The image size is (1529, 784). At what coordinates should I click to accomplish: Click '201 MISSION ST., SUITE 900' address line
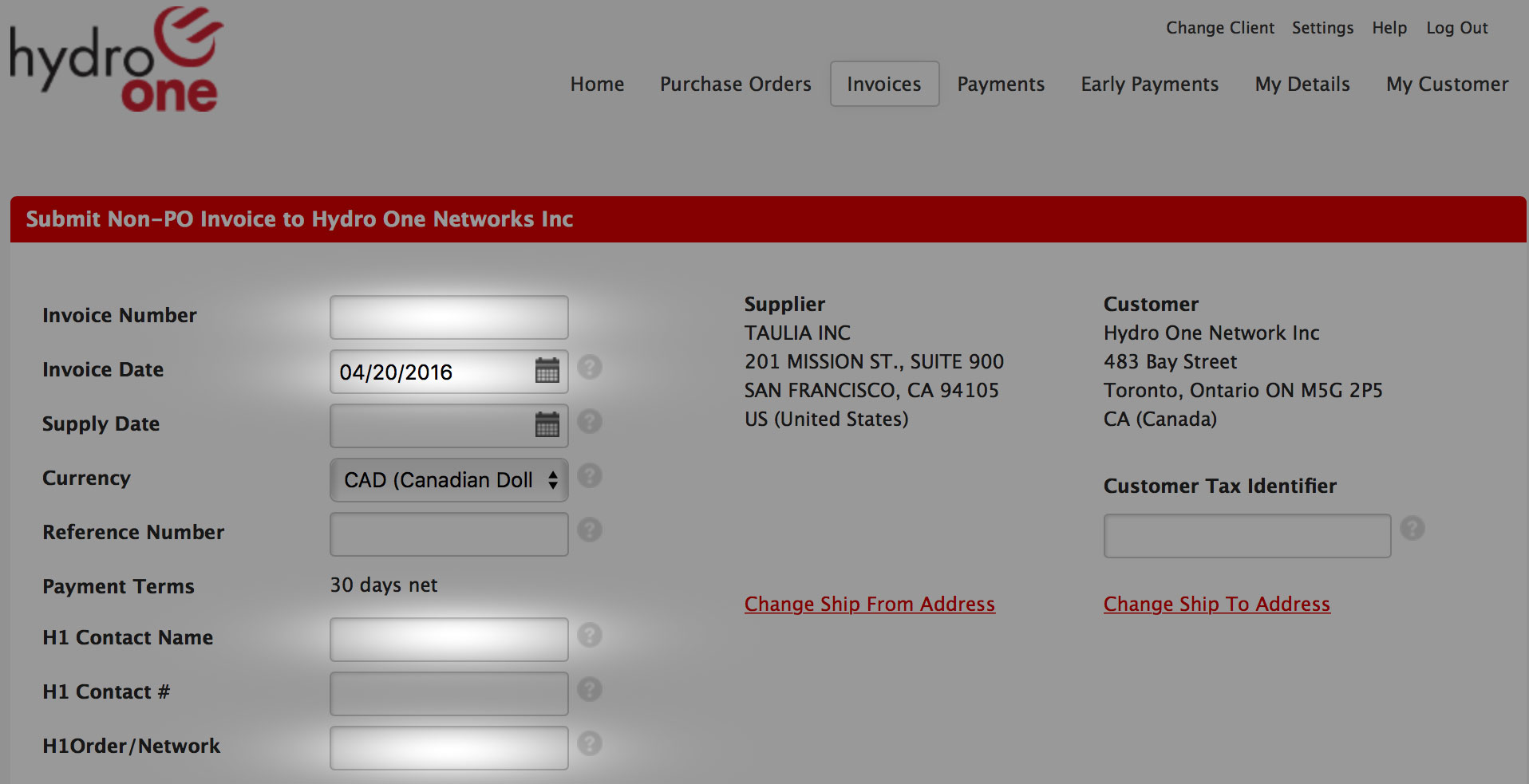[874, 361]
